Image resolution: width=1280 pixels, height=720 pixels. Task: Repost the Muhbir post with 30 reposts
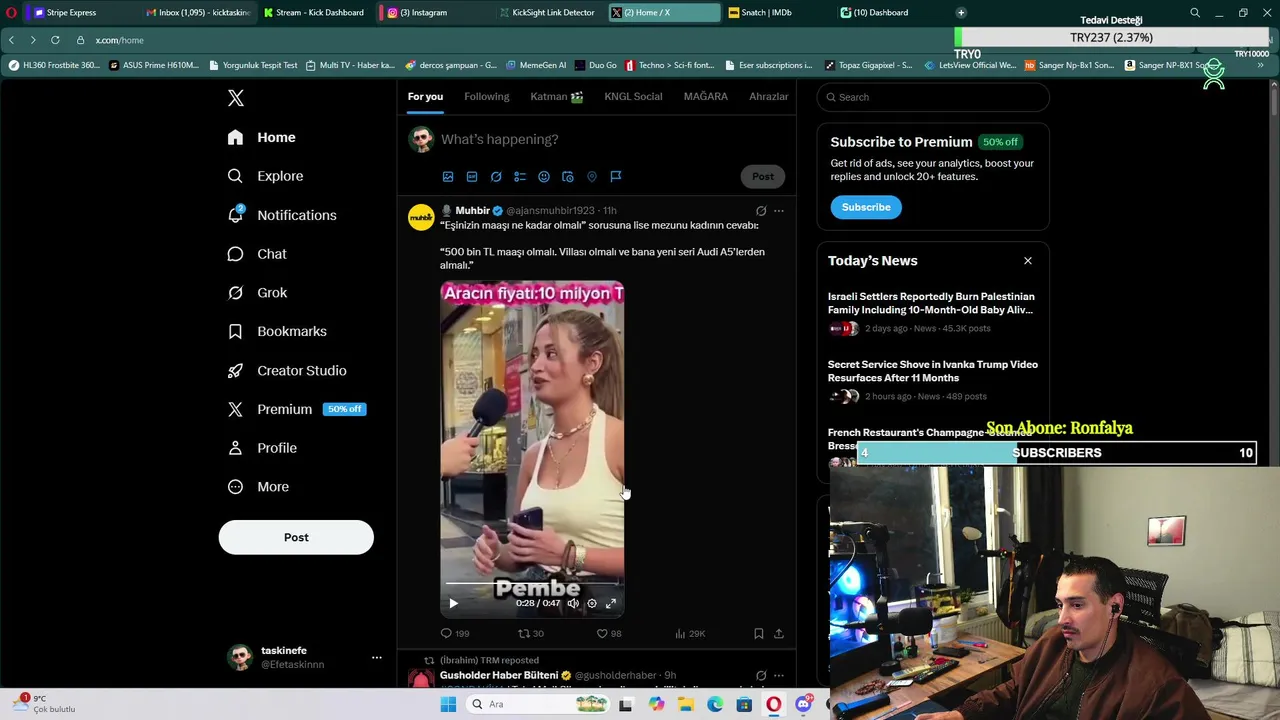(x=531, y=633)
